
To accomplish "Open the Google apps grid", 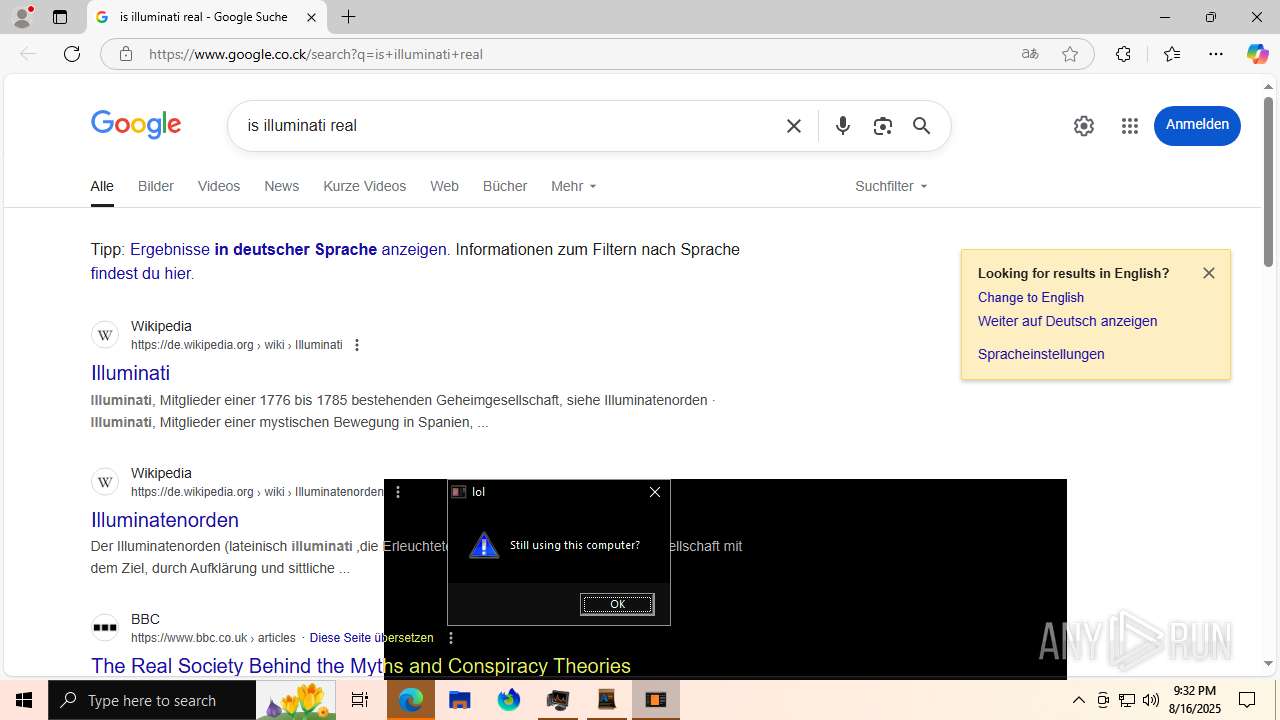I will click(x=1130, y=126).
